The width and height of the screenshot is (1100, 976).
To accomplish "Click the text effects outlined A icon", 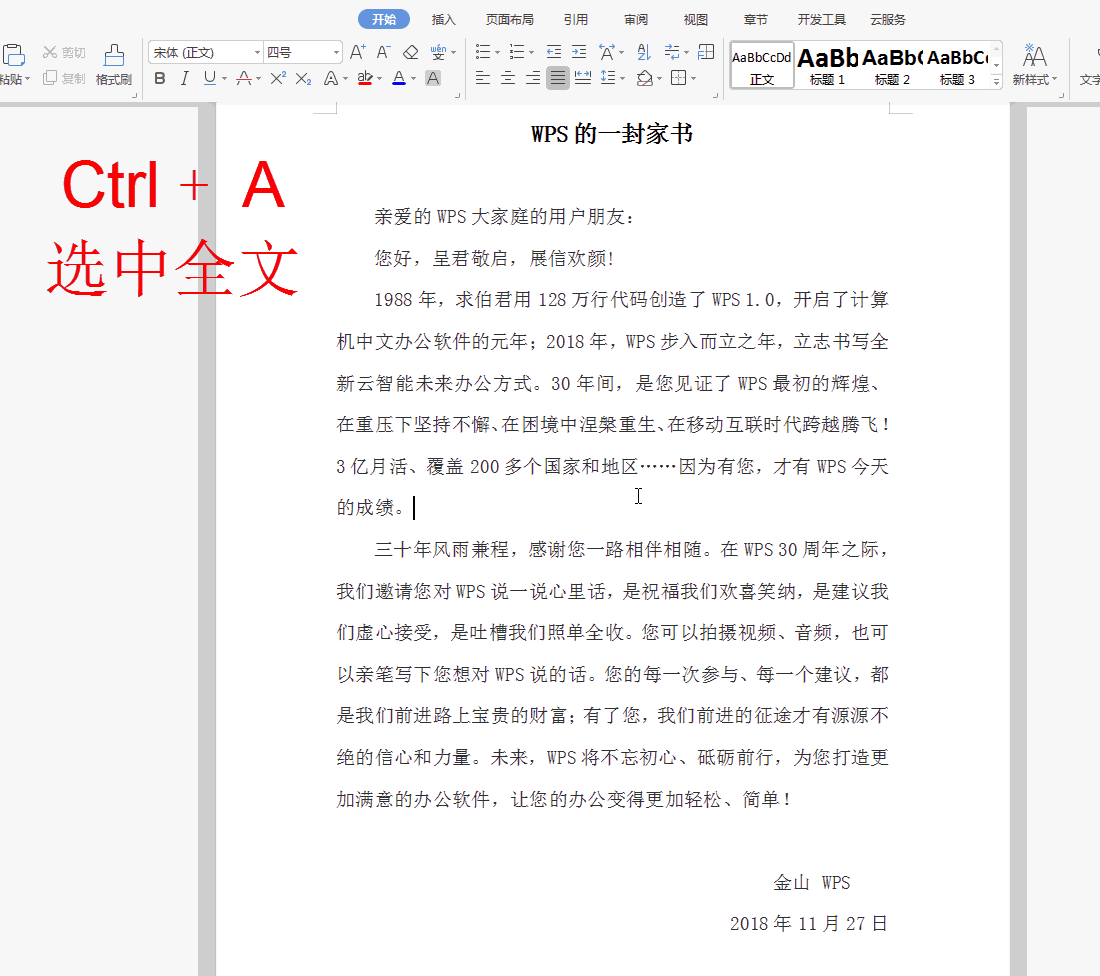I will click(x=330, y=78).
